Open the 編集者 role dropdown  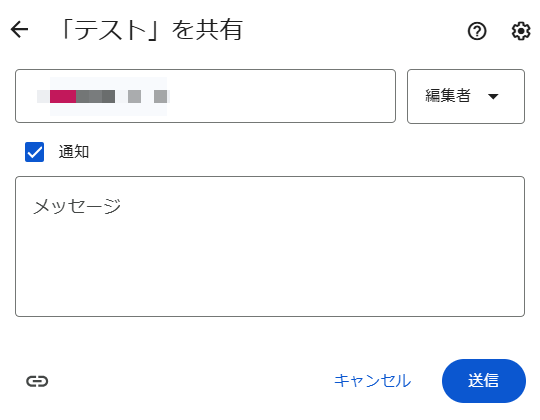(x=466, y=96)
